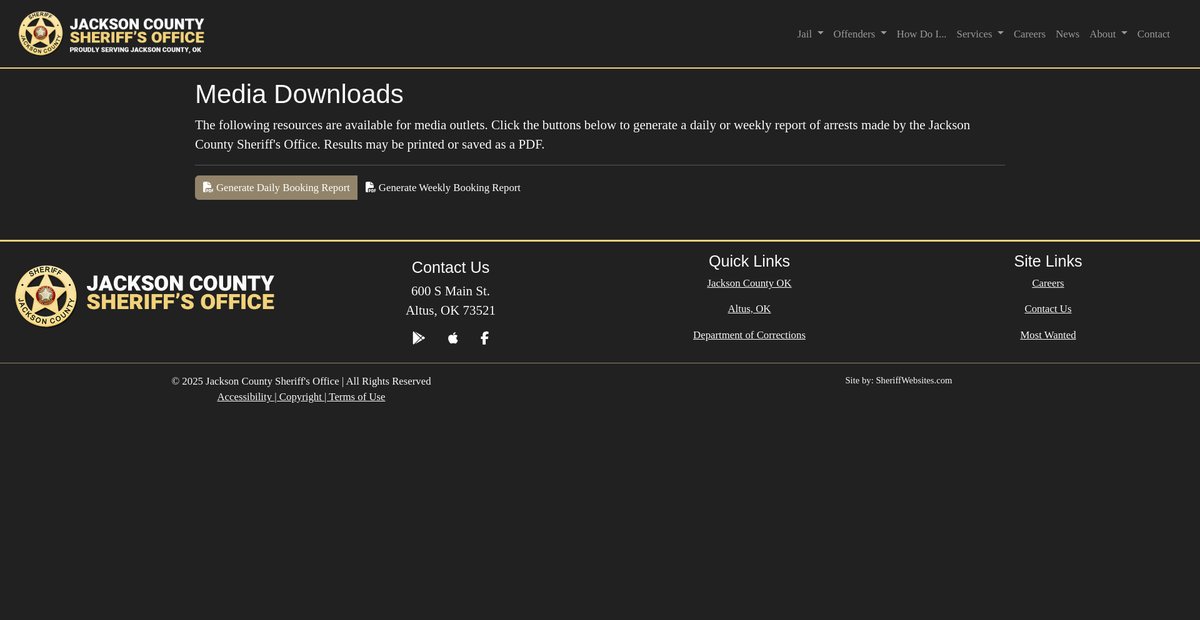Open the Altus, OK quick link
Image resolution: width=1200 pixels, height=620 pixels.
click(x=749, y=309)
